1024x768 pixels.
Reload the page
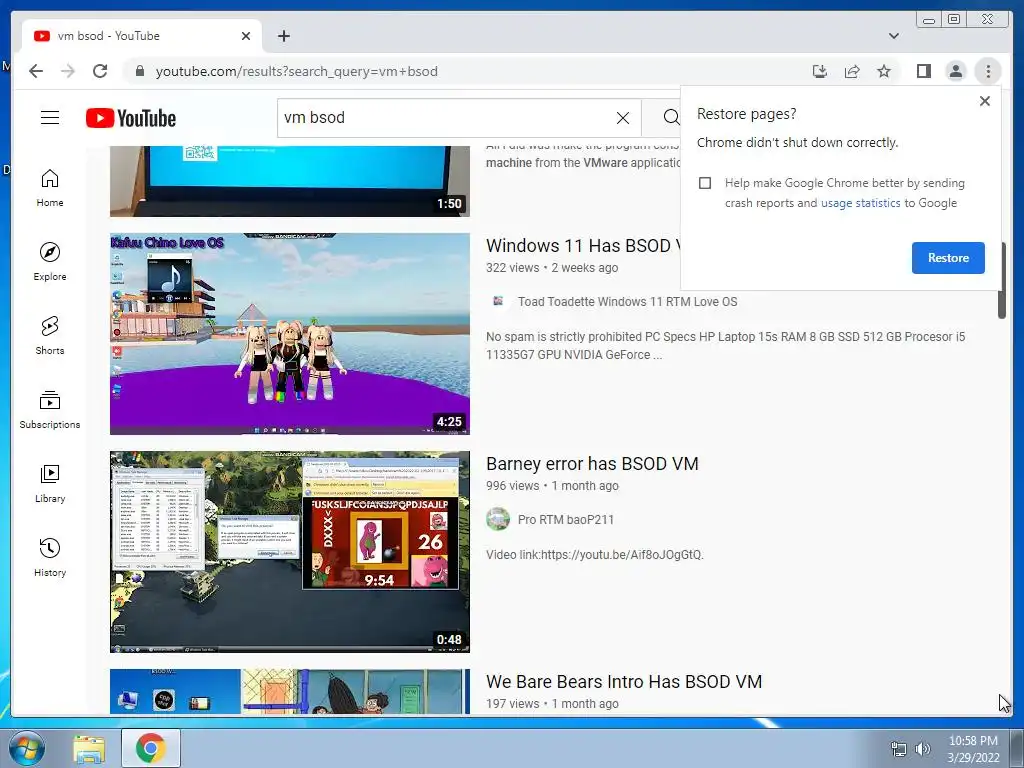100,71
